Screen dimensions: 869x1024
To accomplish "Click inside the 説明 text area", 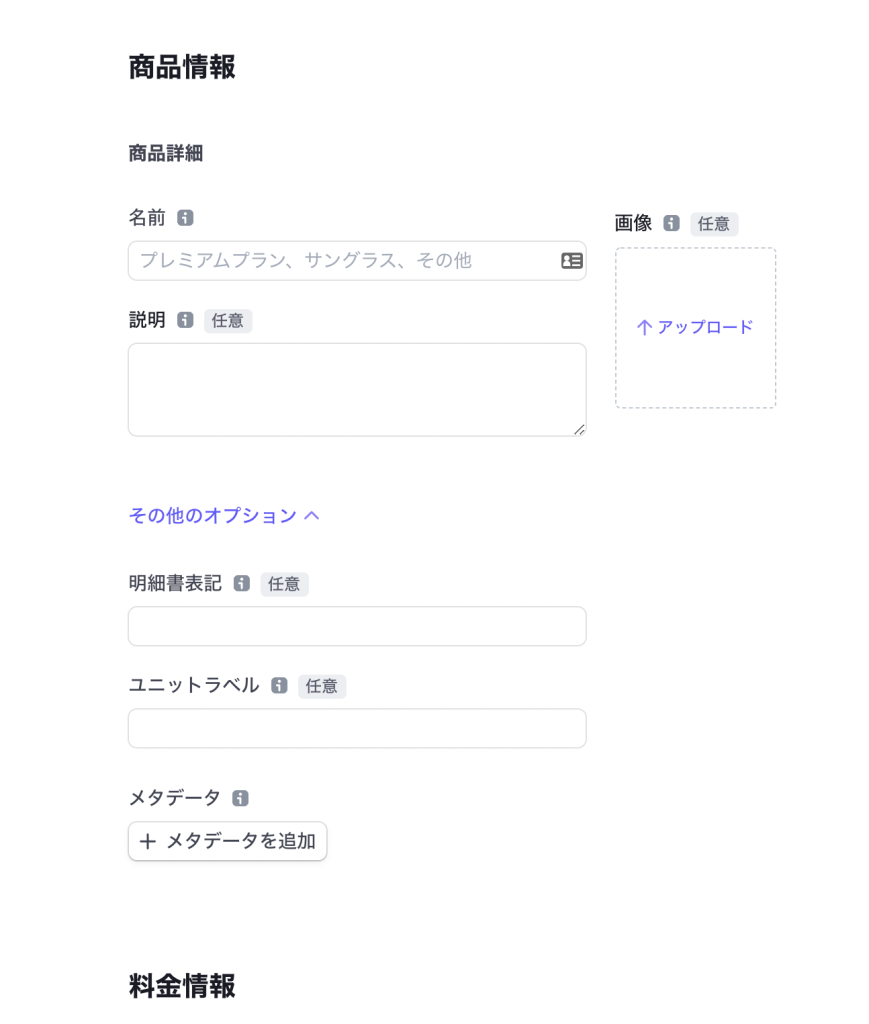I will (x=357, y=390).
